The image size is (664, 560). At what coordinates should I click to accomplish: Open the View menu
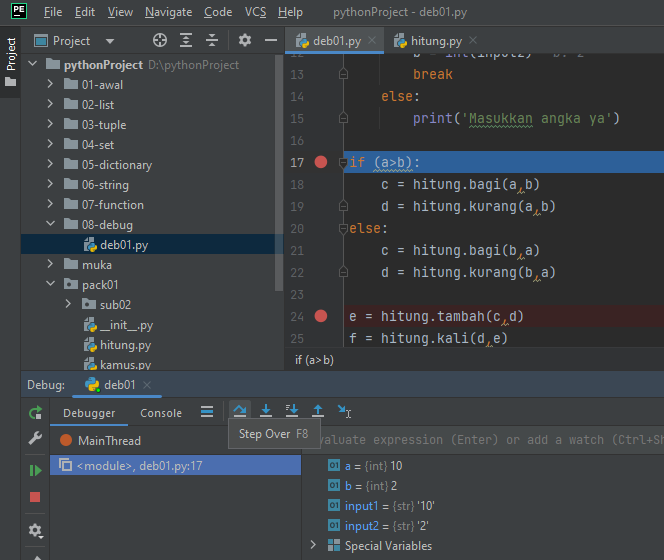(120, 12)
